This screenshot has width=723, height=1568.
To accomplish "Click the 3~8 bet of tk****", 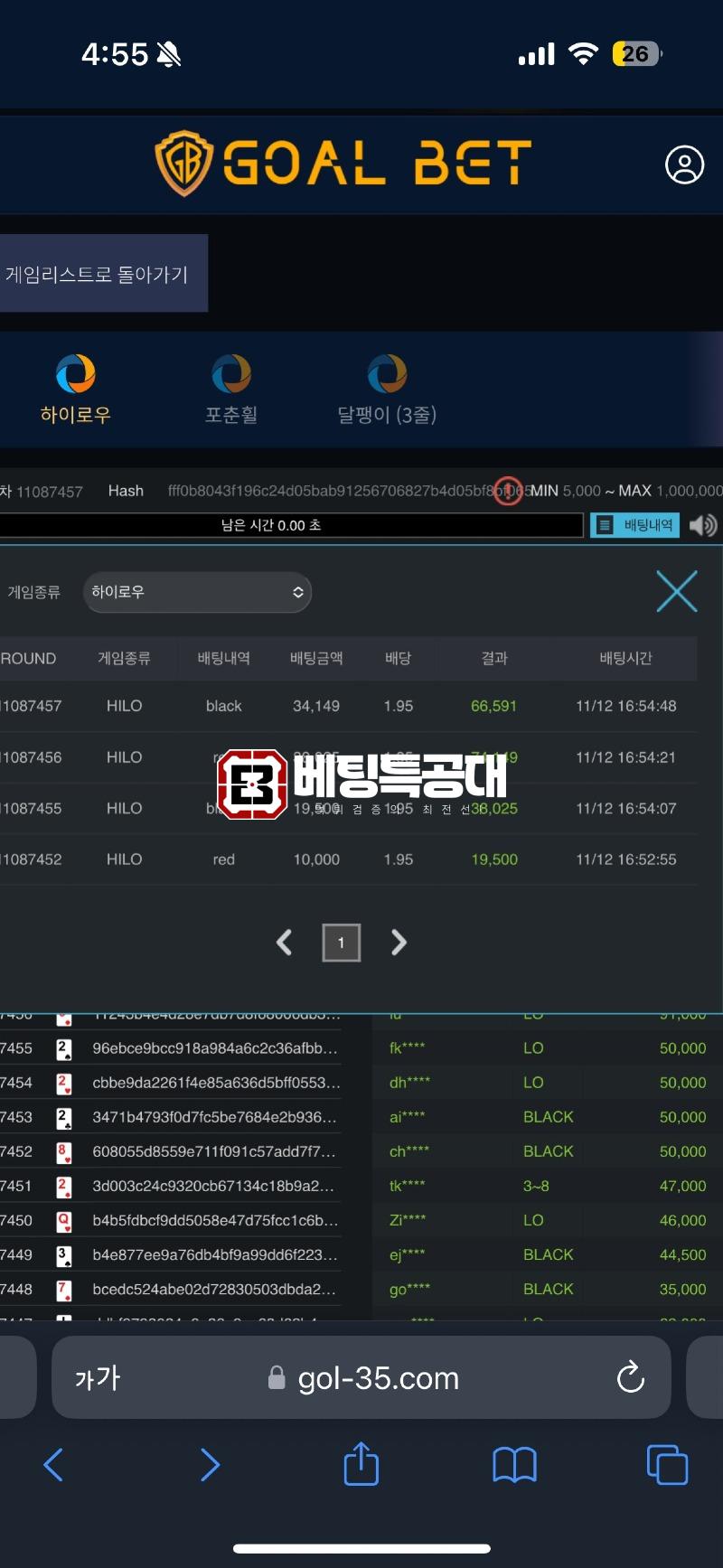I will pos(536,1186).
